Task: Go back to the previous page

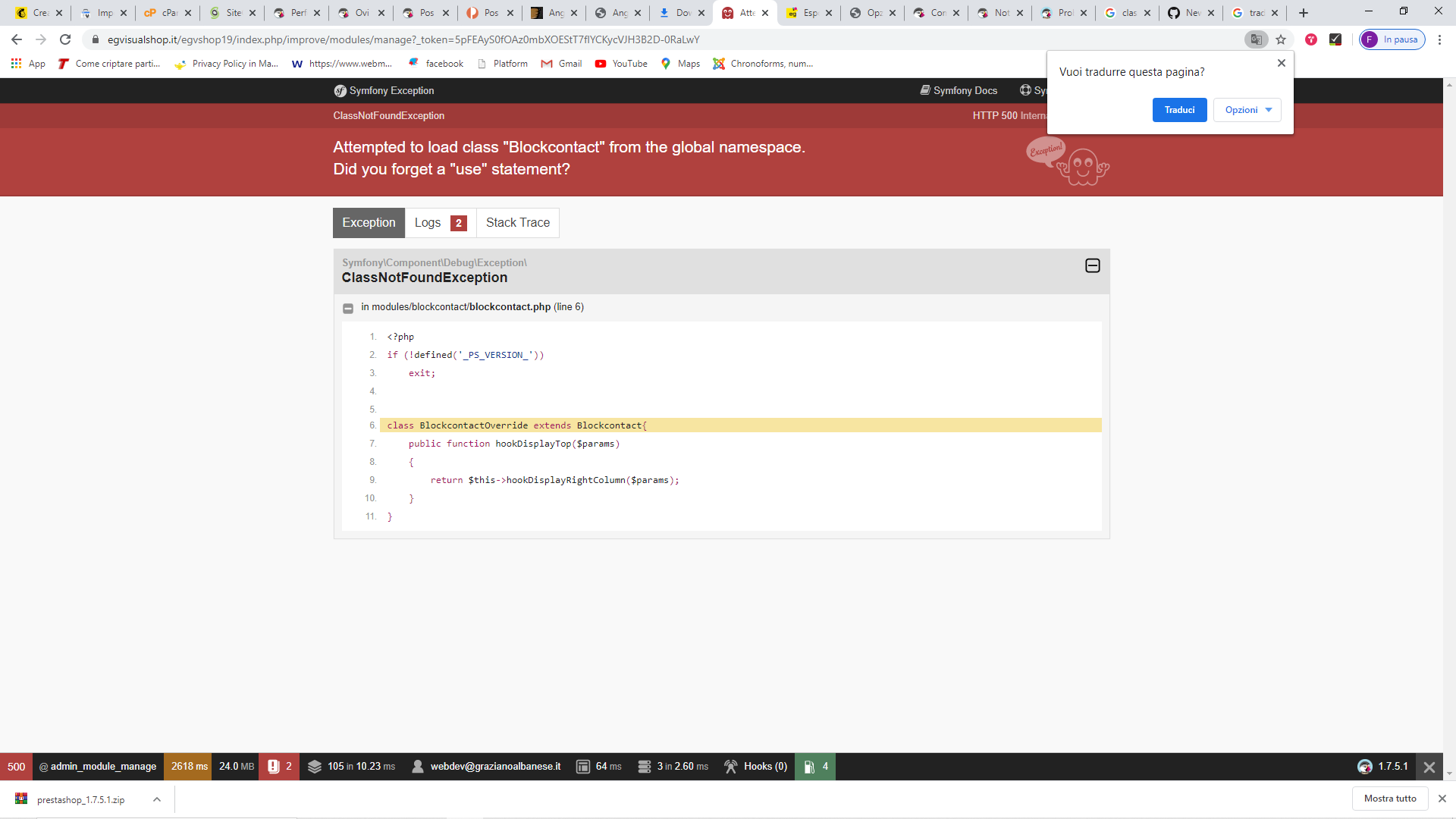Action: point(17,39)
